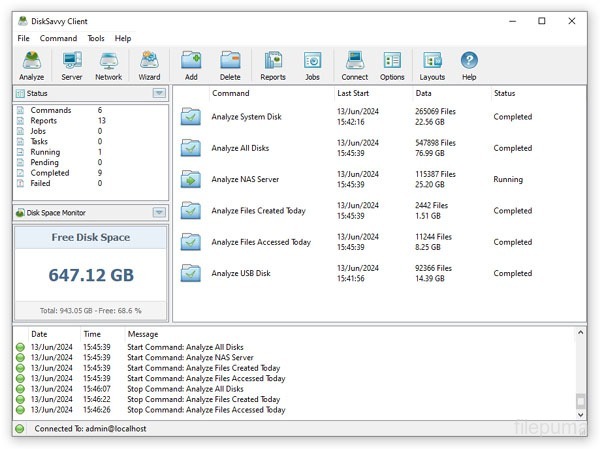The height and width of the screenshot is (449, 600).
Task: Open the Tools menu
Action: pos(96,38)
